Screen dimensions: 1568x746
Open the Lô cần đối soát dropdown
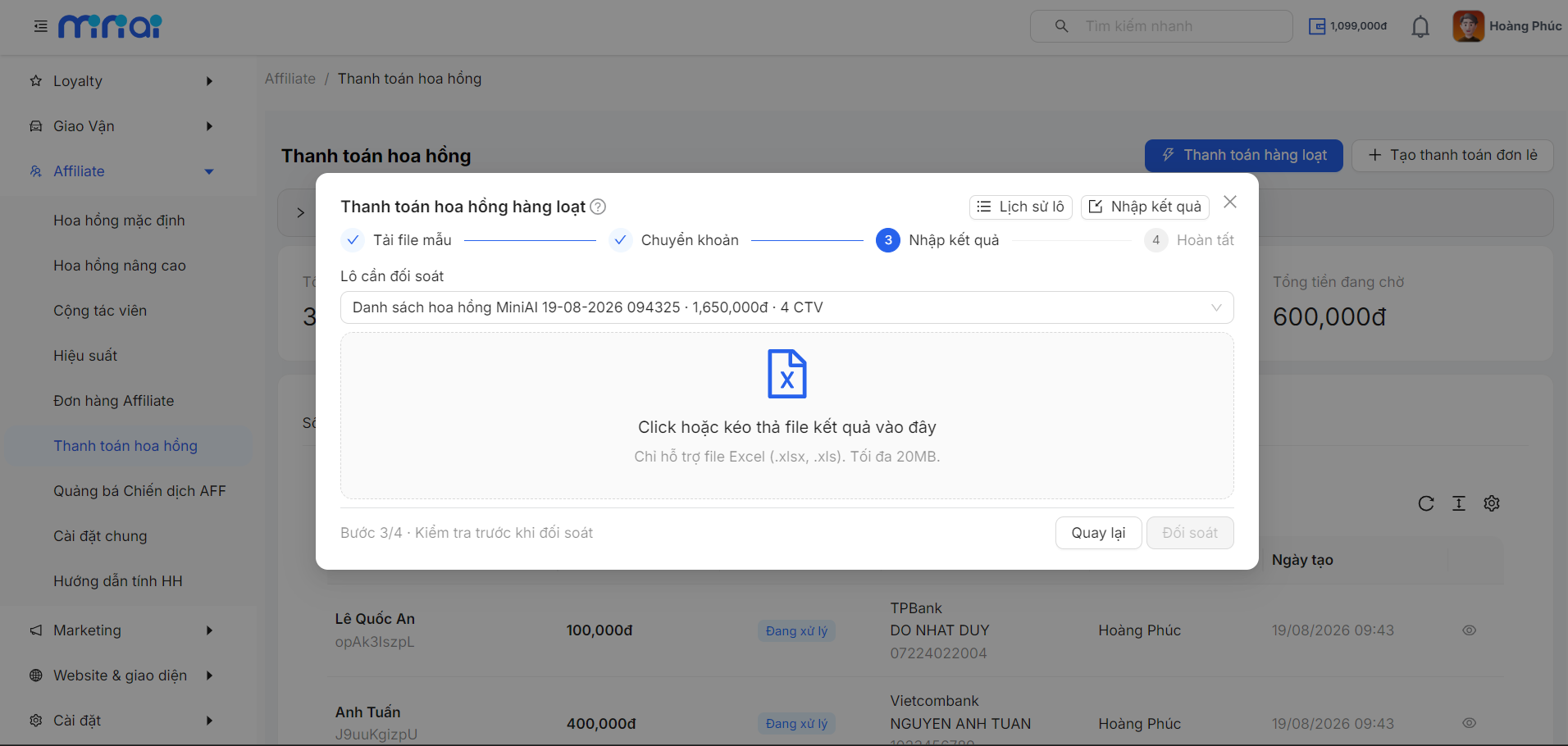coord(786,307)
